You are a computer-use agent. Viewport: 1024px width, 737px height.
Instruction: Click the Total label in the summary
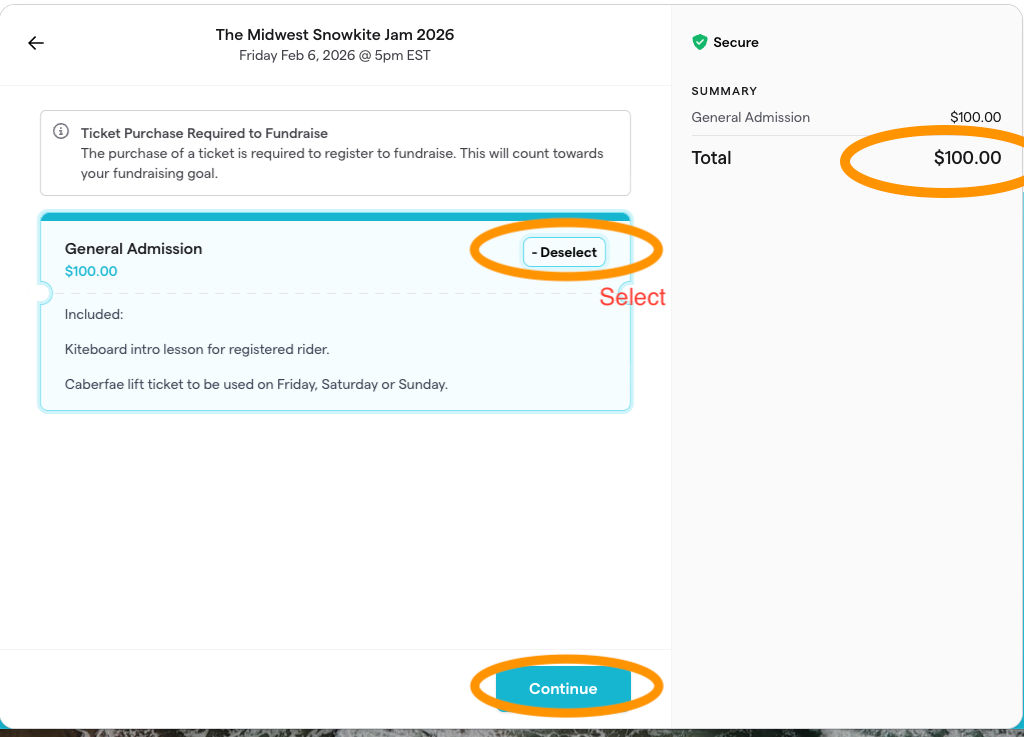711,158
